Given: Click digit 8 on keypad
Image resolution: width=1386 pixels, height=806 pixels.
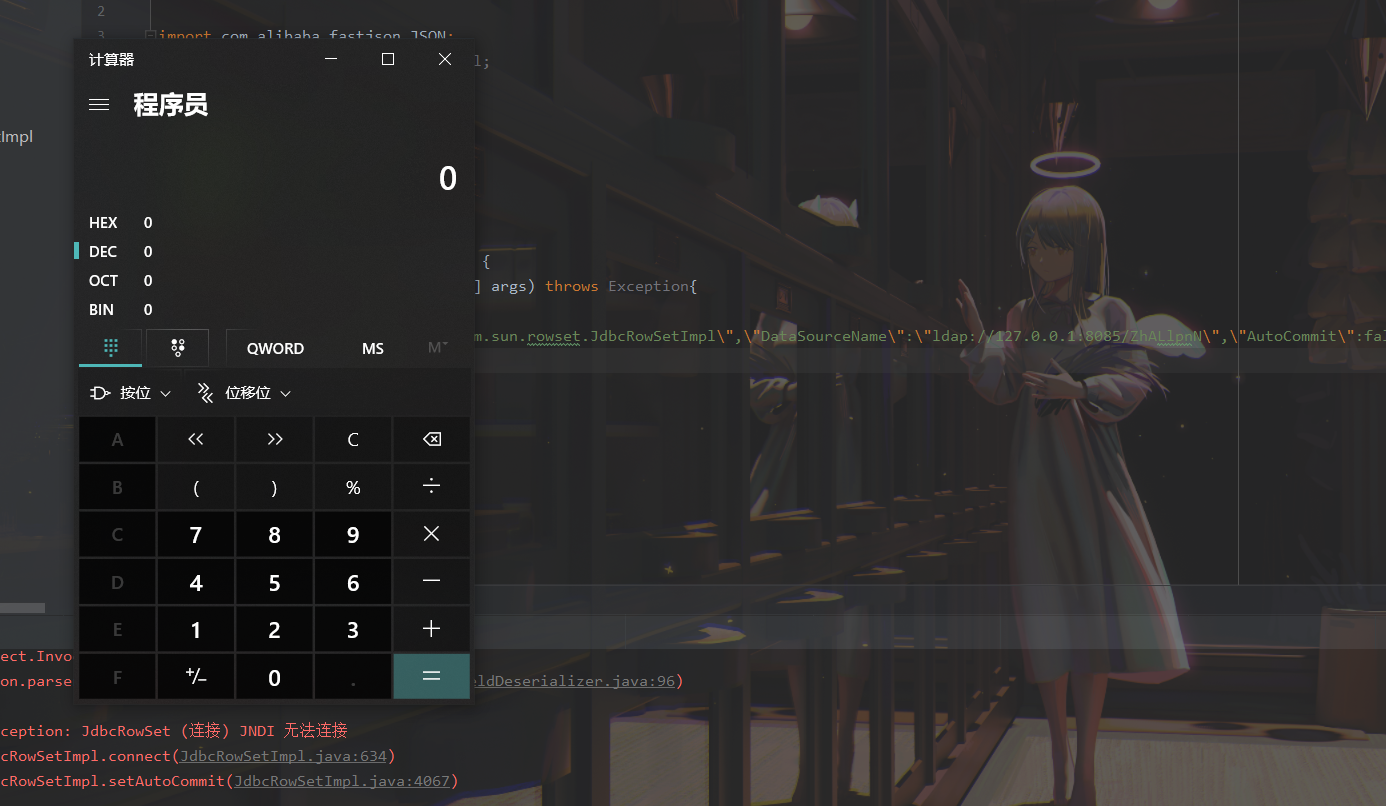Looking at the screenshot, I should coord(275,534).
